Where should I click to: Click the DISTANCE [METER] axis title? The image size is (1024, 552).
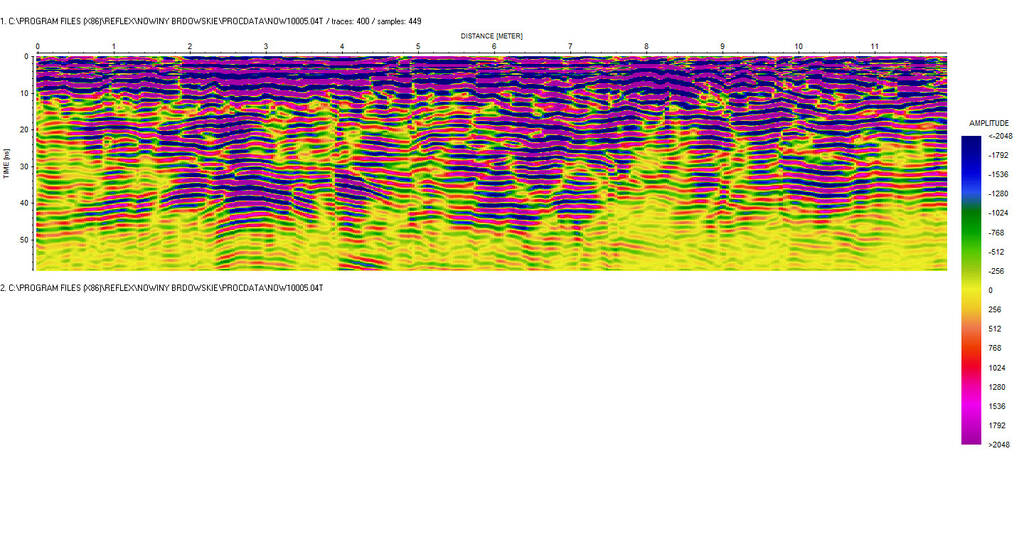(491, 36)
